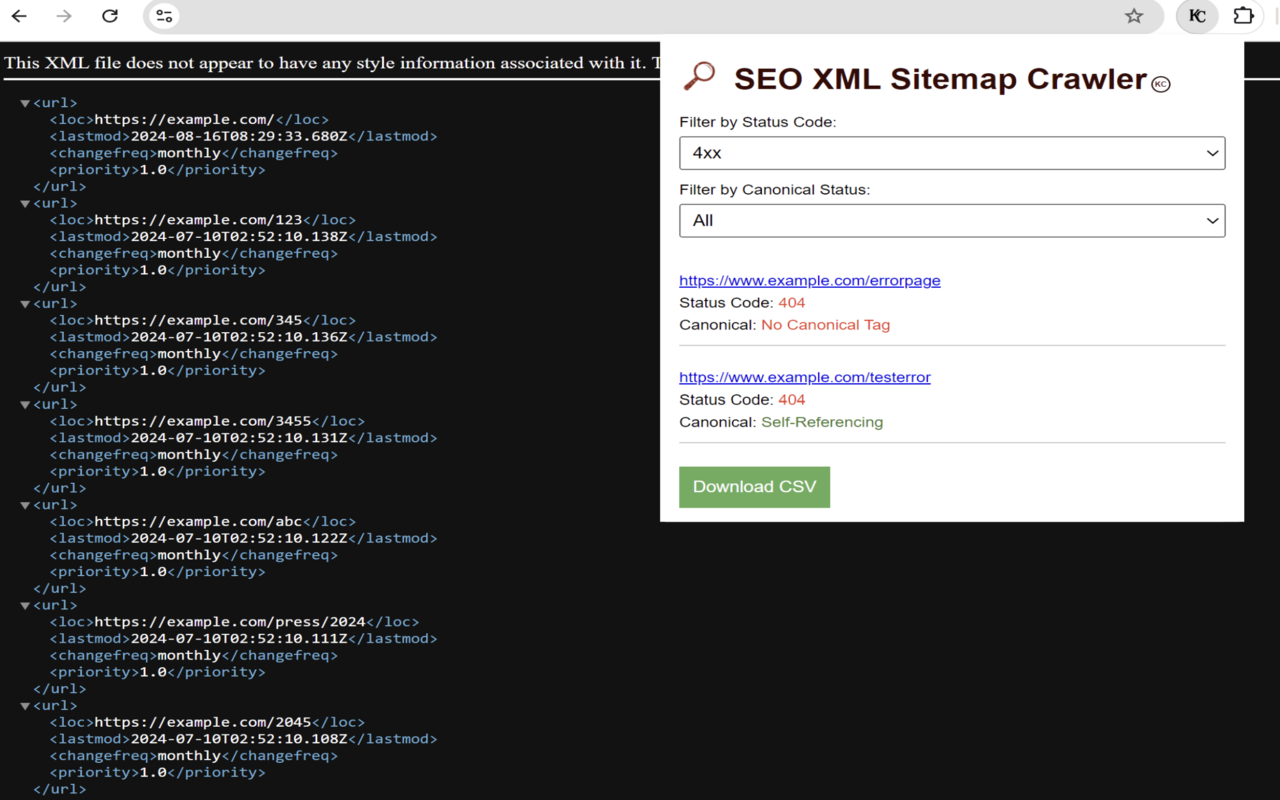Click the KC logo beside the Crawler title
1280x800 pixels.
1159,84
